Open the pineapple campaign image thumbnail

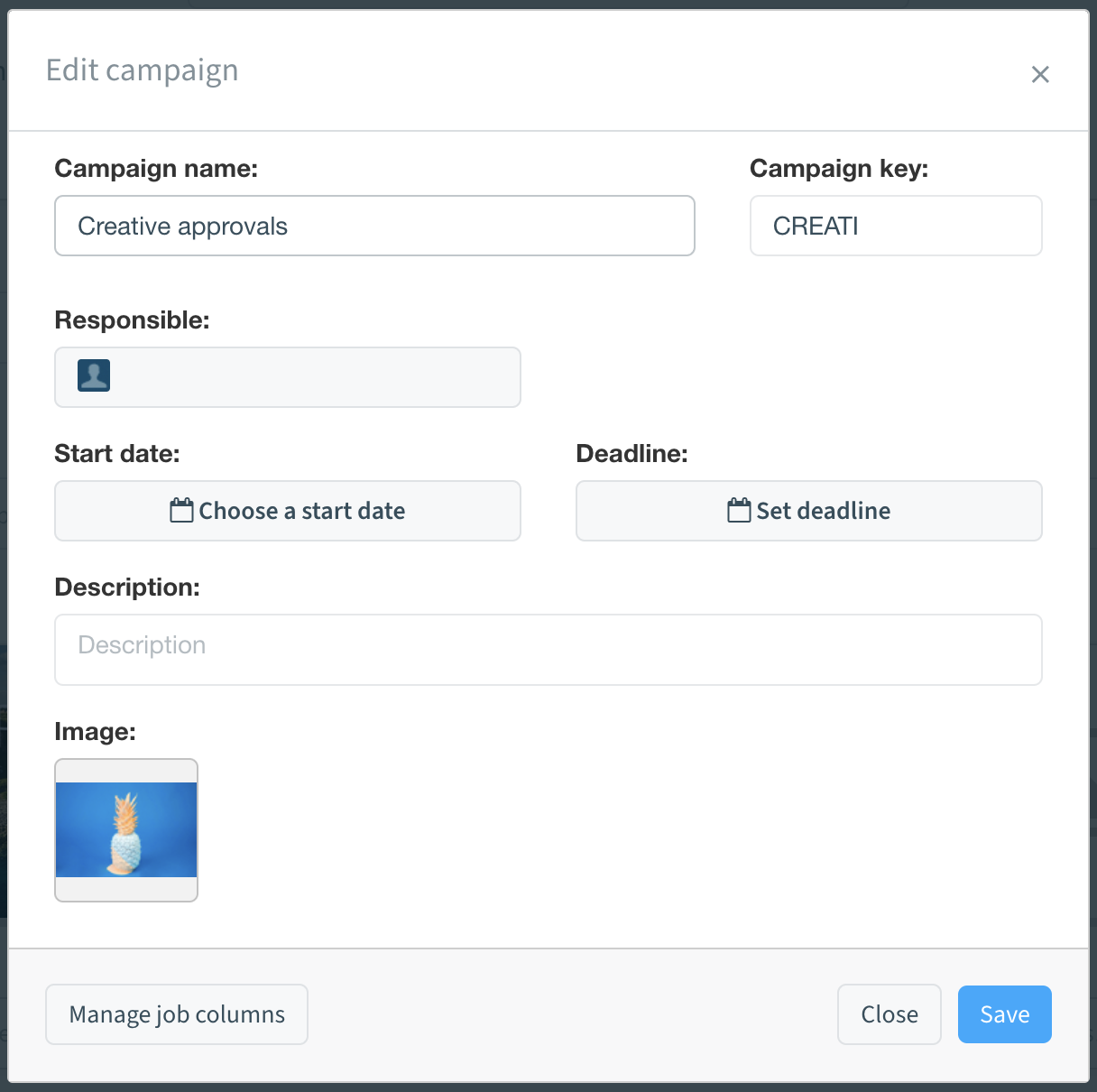(126, 829)
